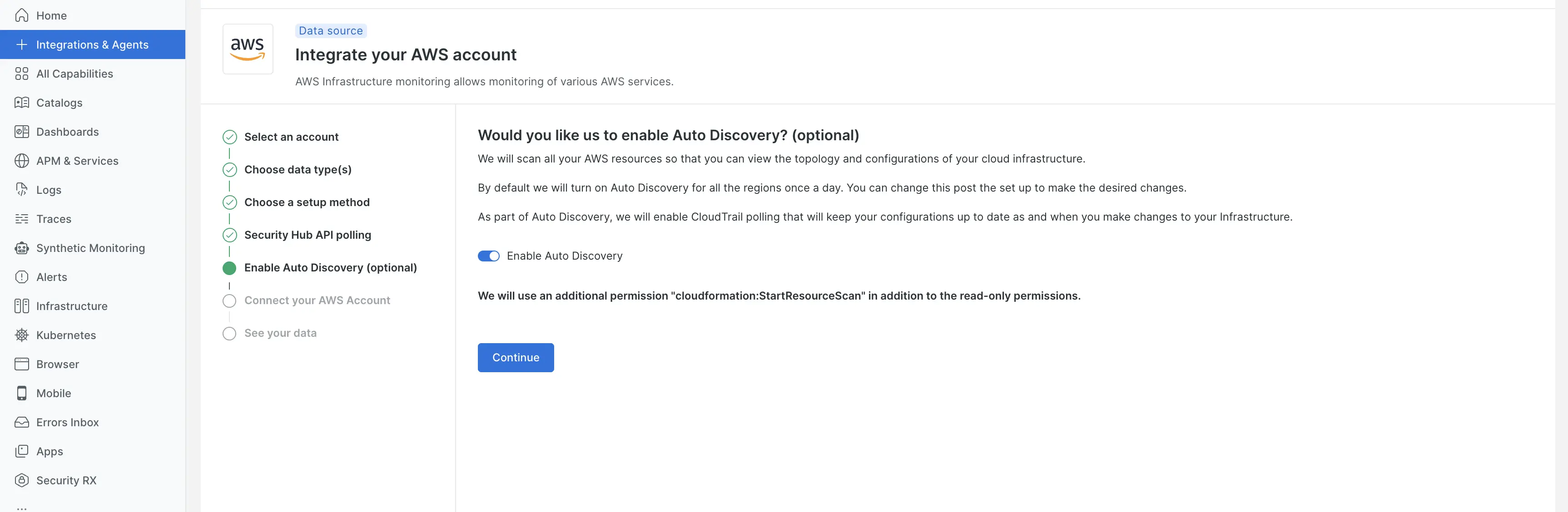Click the Alerts exclamation icon

pos(22,277)
